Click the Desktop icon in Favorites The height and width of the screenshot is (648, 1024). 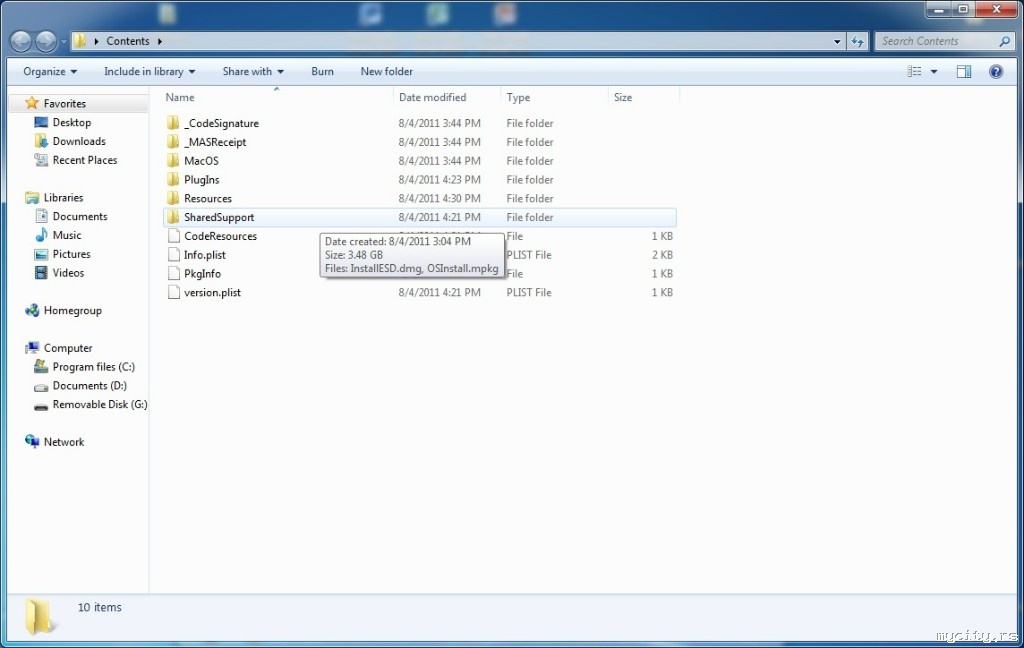coord(41,122)
